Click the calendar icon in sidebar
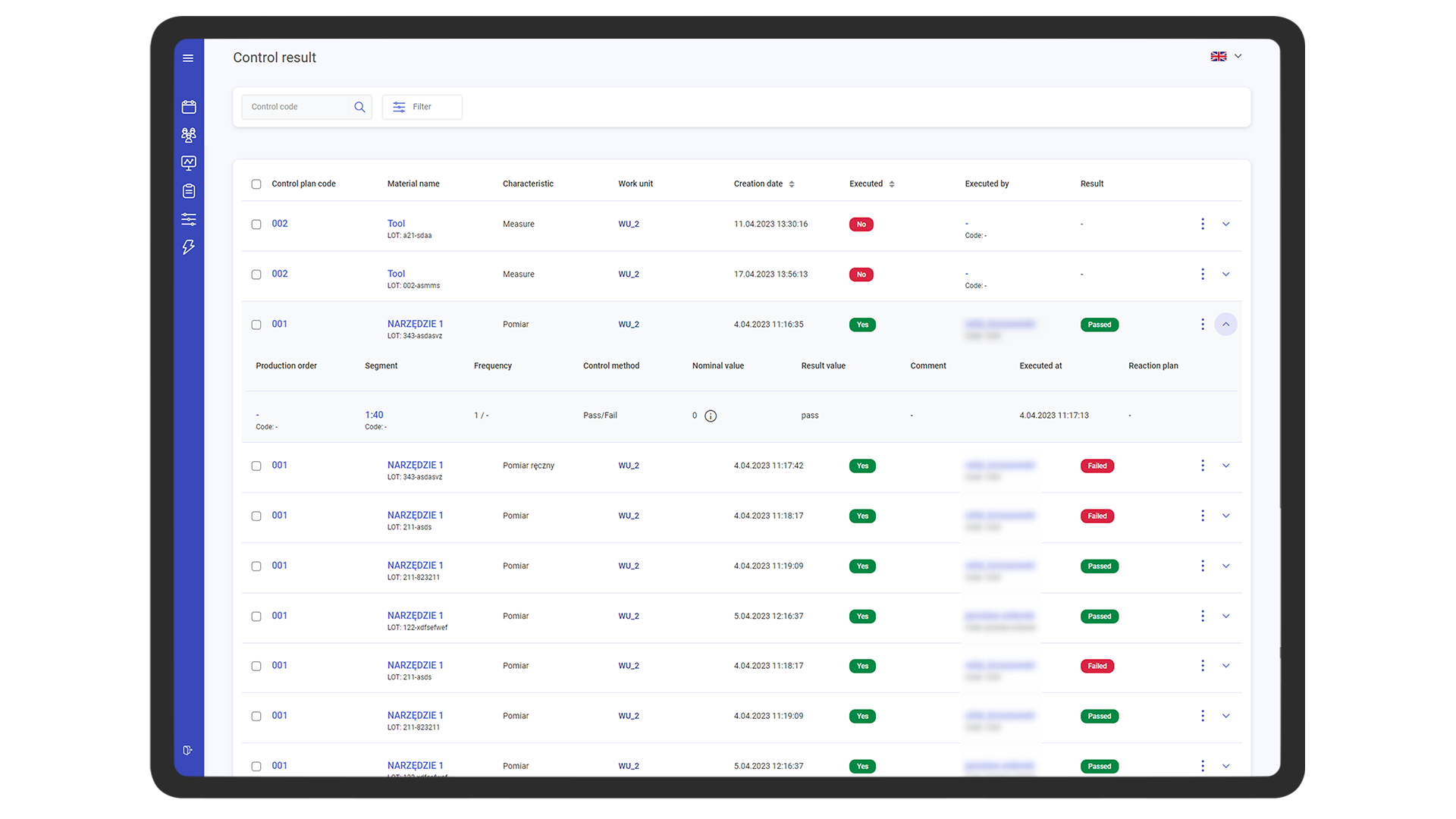Viewport: 1456px width, 819px height. [189, 107]
